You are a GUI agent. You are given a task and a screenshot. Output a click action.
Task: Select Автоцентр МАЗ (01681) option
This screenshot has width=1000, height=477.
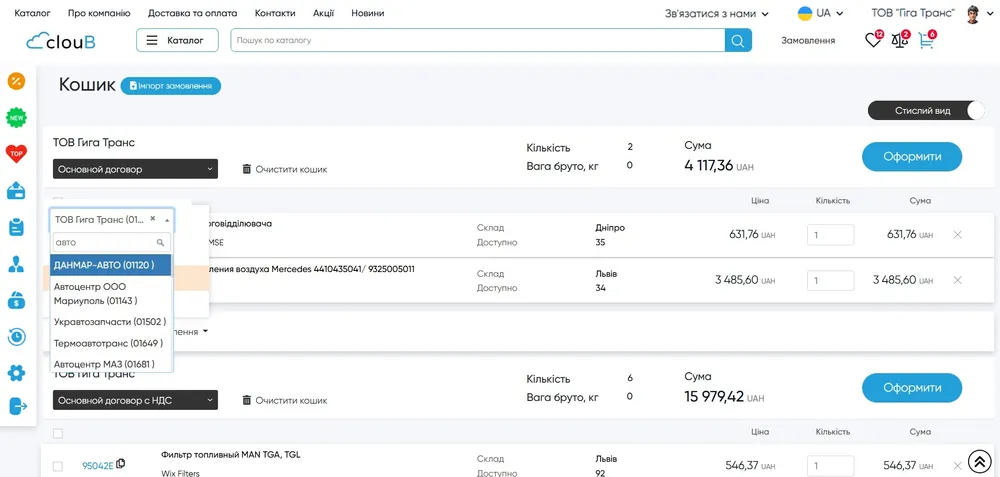(x=111, y=363)
